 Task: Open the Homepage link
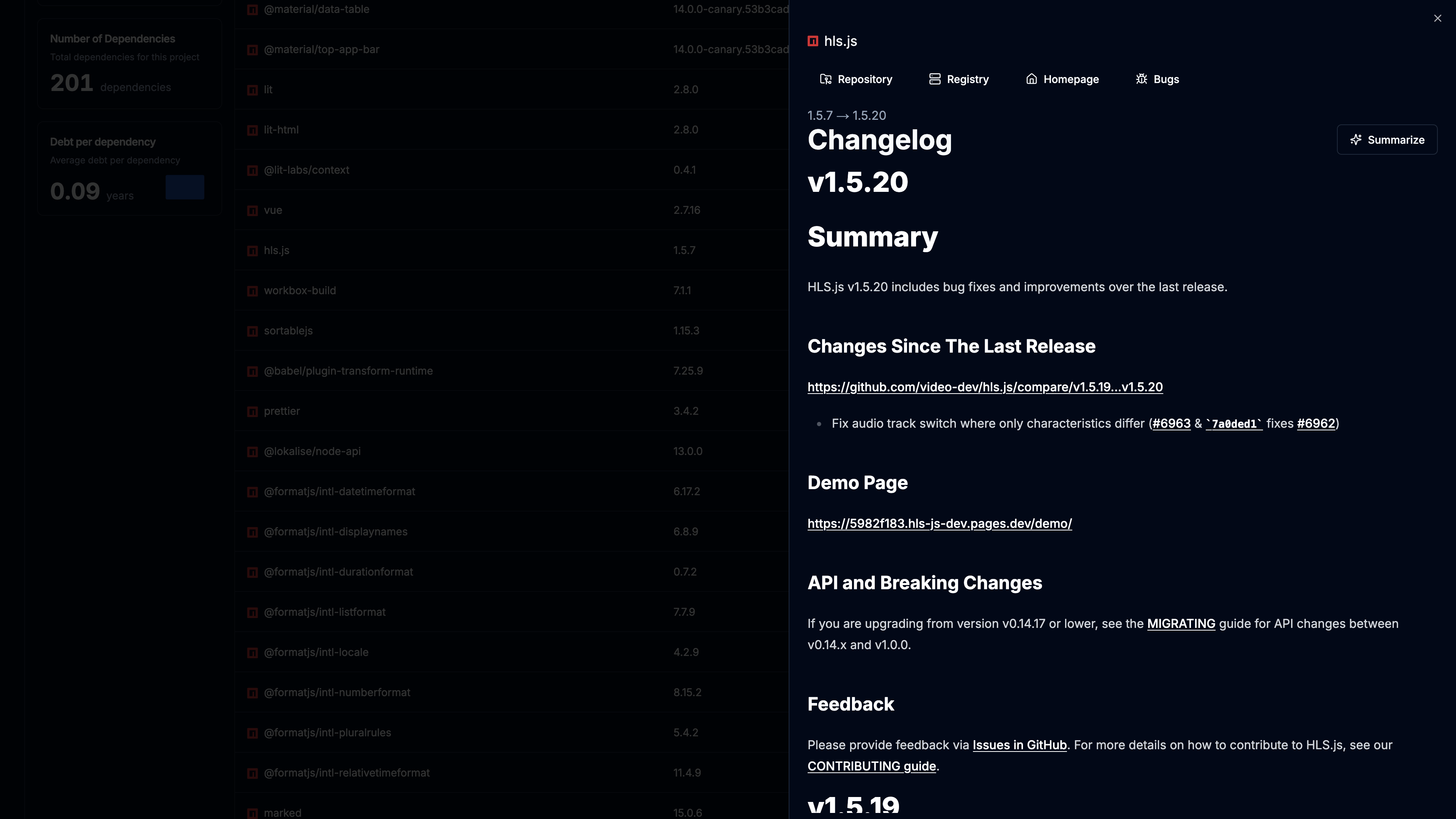[1062, 79]
